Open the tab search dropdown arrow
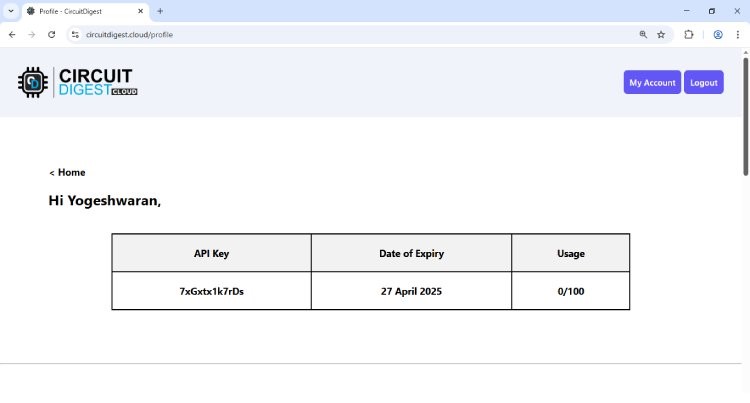750x403 pixels. (11, 11)
